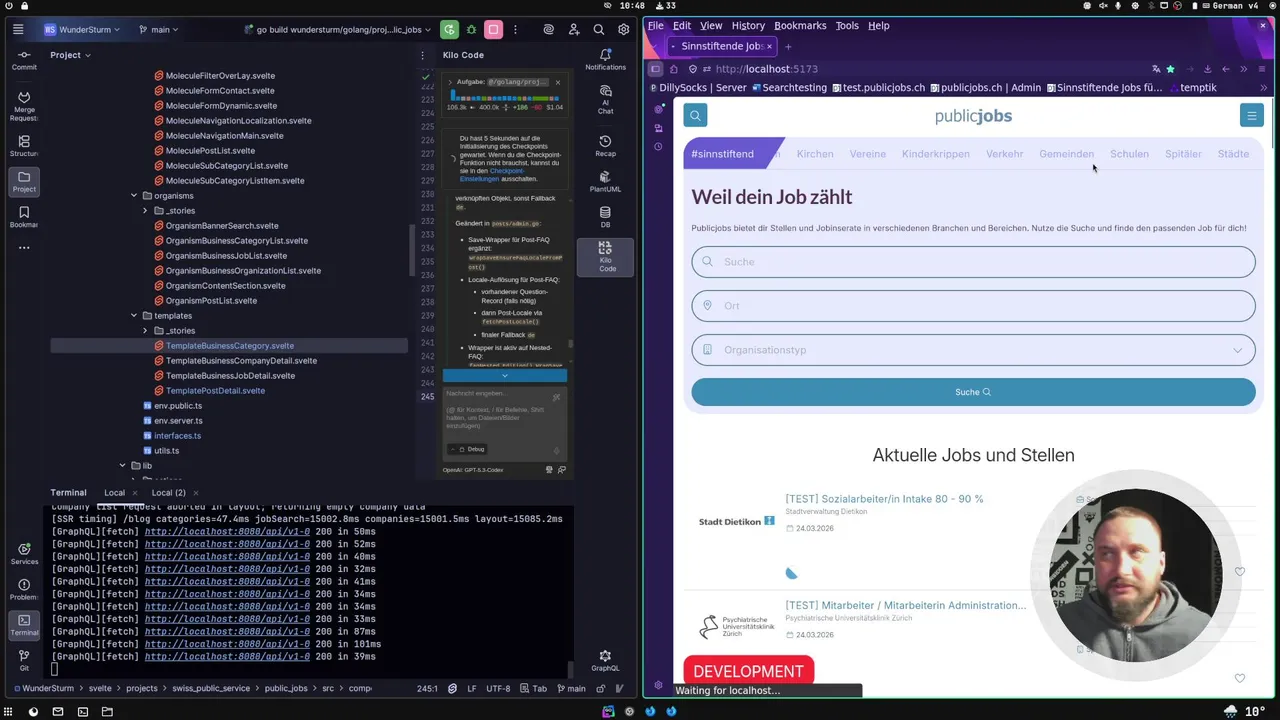1280x720 pixels.
Task: Select the Kirchen category tab
Action: click(x=815, y=154)
